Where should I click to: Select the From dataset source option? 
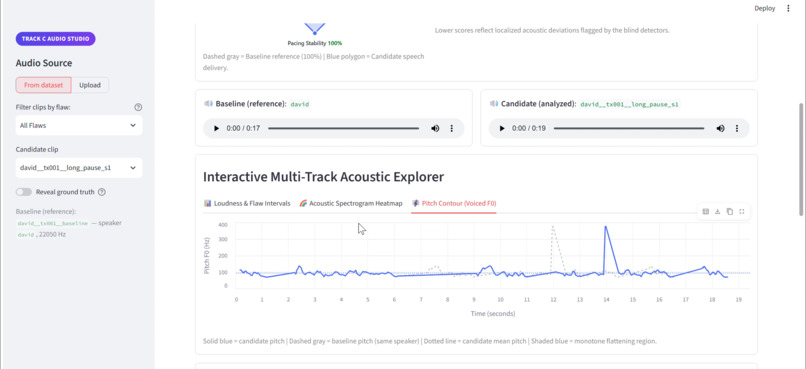tap(43, 85)
